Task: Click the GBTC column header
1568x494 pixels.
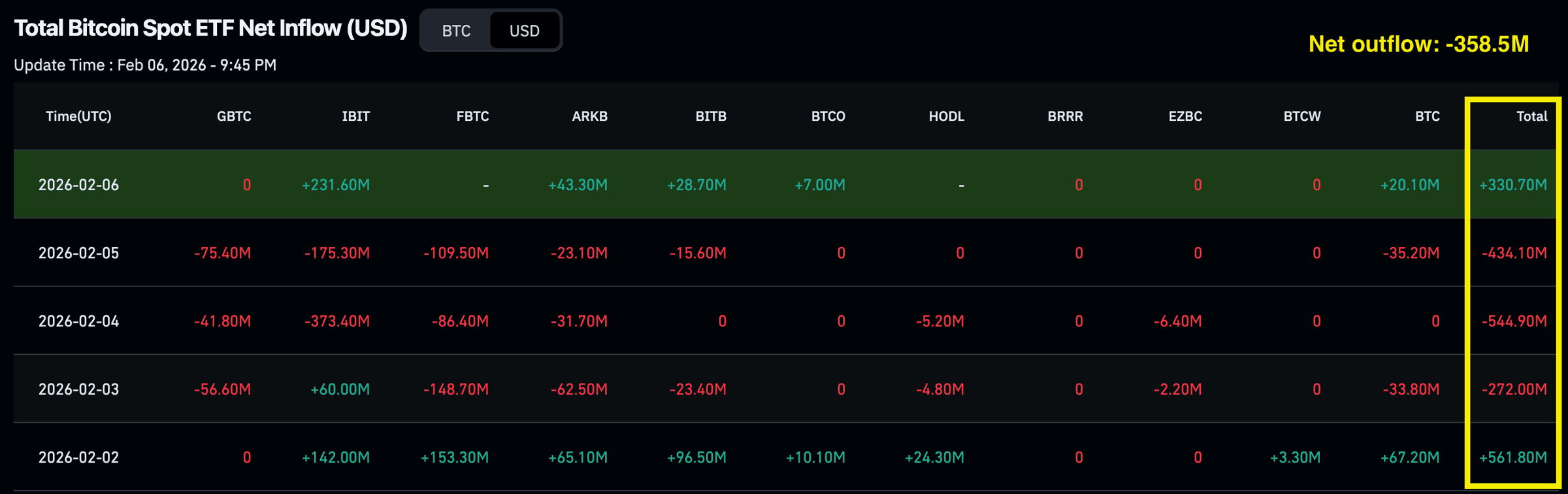Action: click(233, 116)
